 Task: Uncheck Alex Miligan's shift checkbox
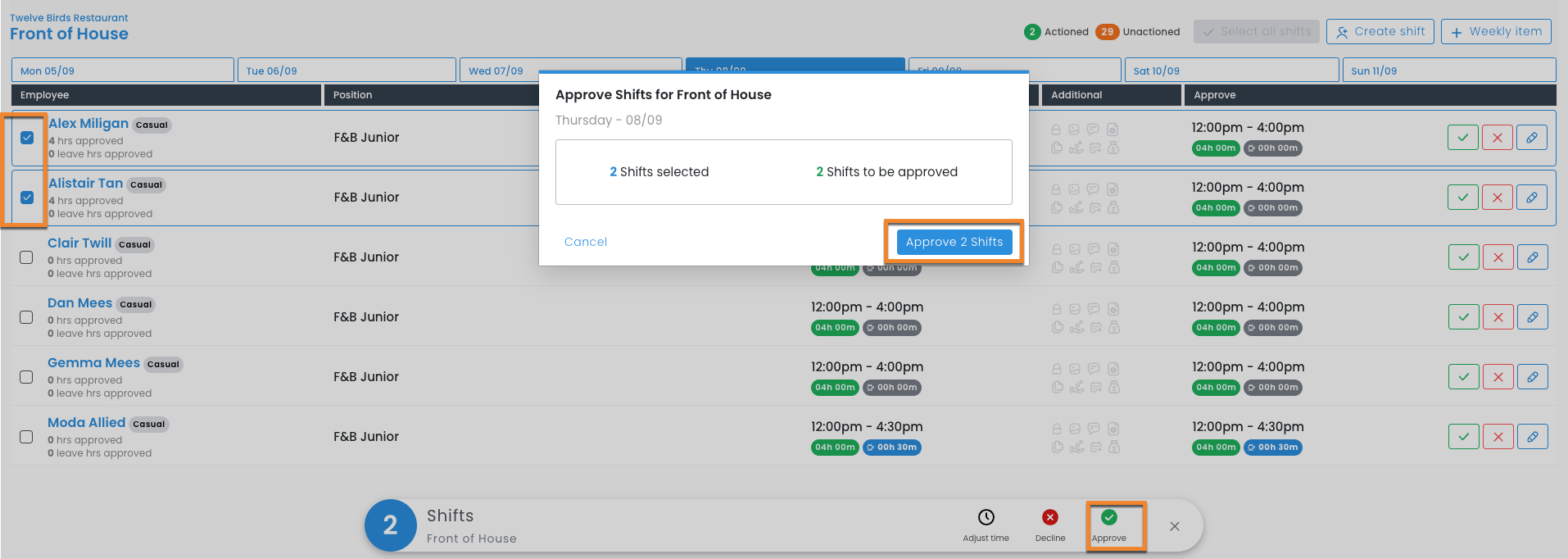coord(27,138)
